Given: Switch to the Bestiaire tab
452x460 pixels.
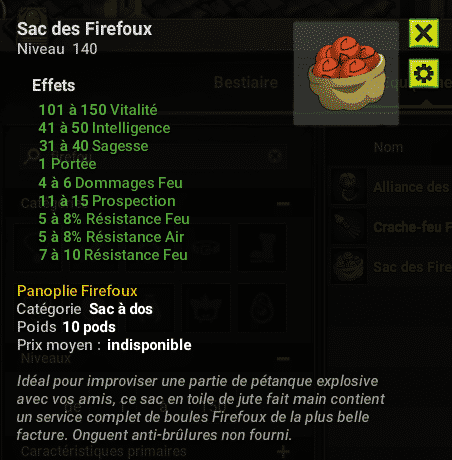Looking at the screenshot, I should point(246,82).
